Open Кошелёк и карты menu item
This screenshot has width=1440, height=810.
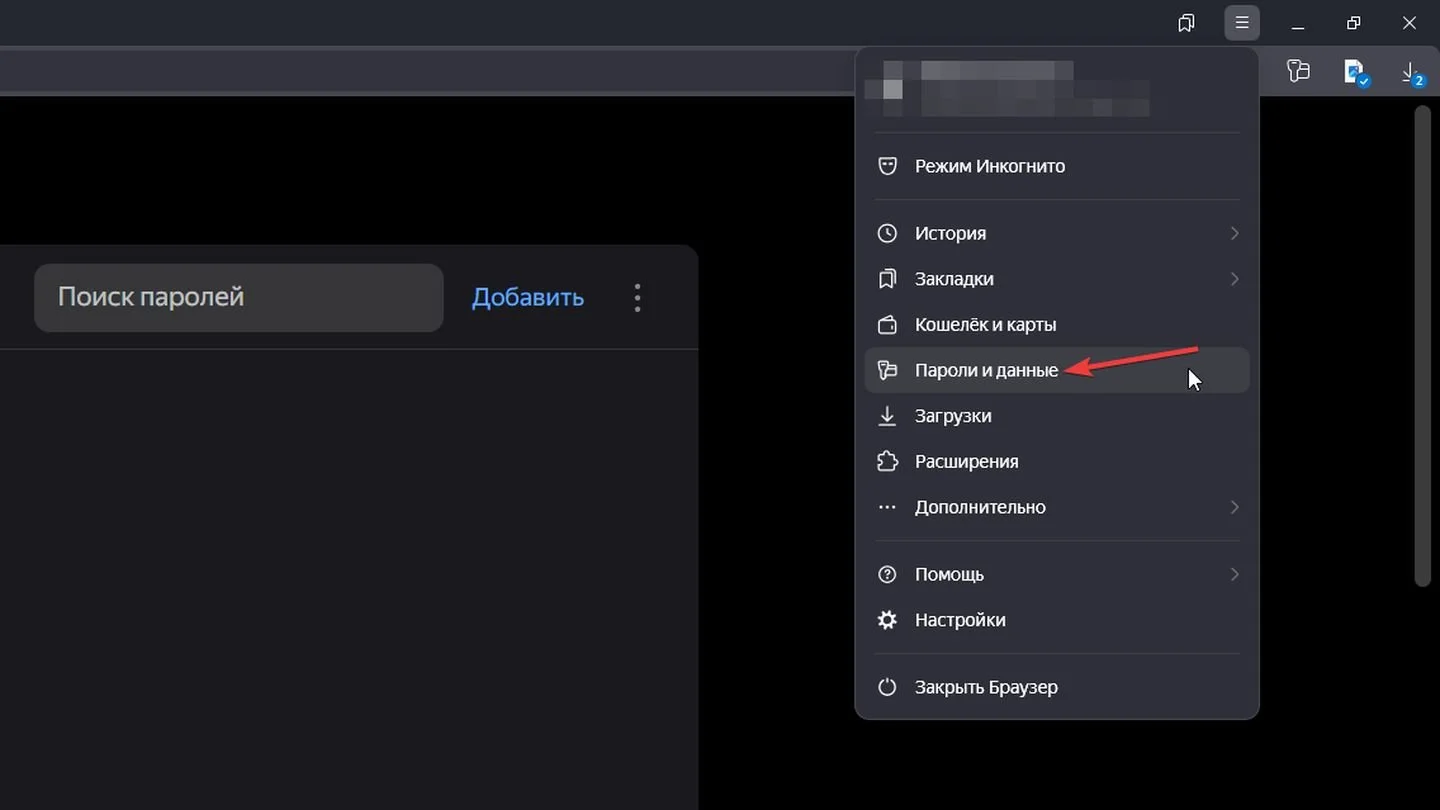pyautogui.click(x=1057, y=325)
